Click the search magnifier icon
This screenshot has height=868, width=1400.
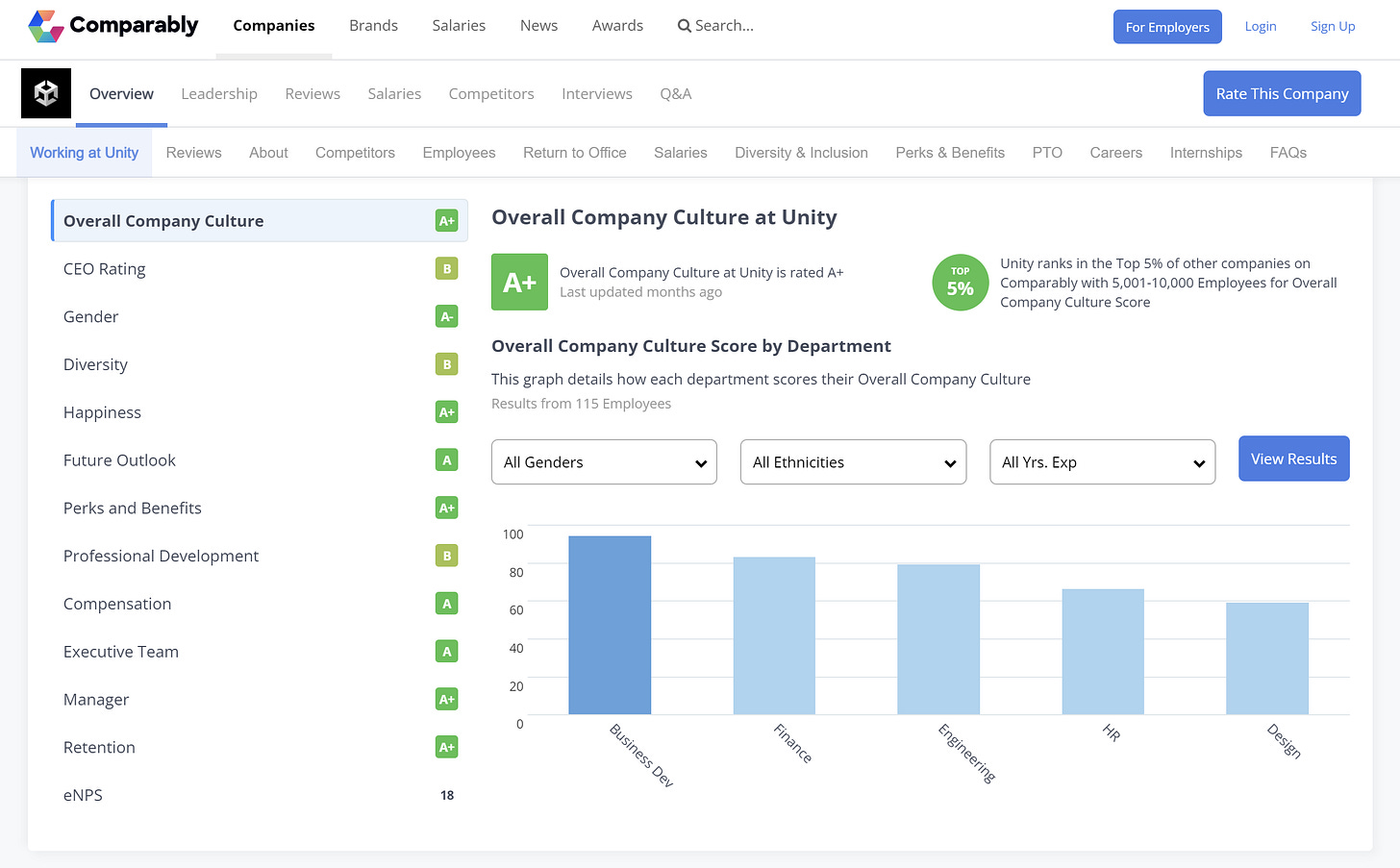[x=685, y=26]
